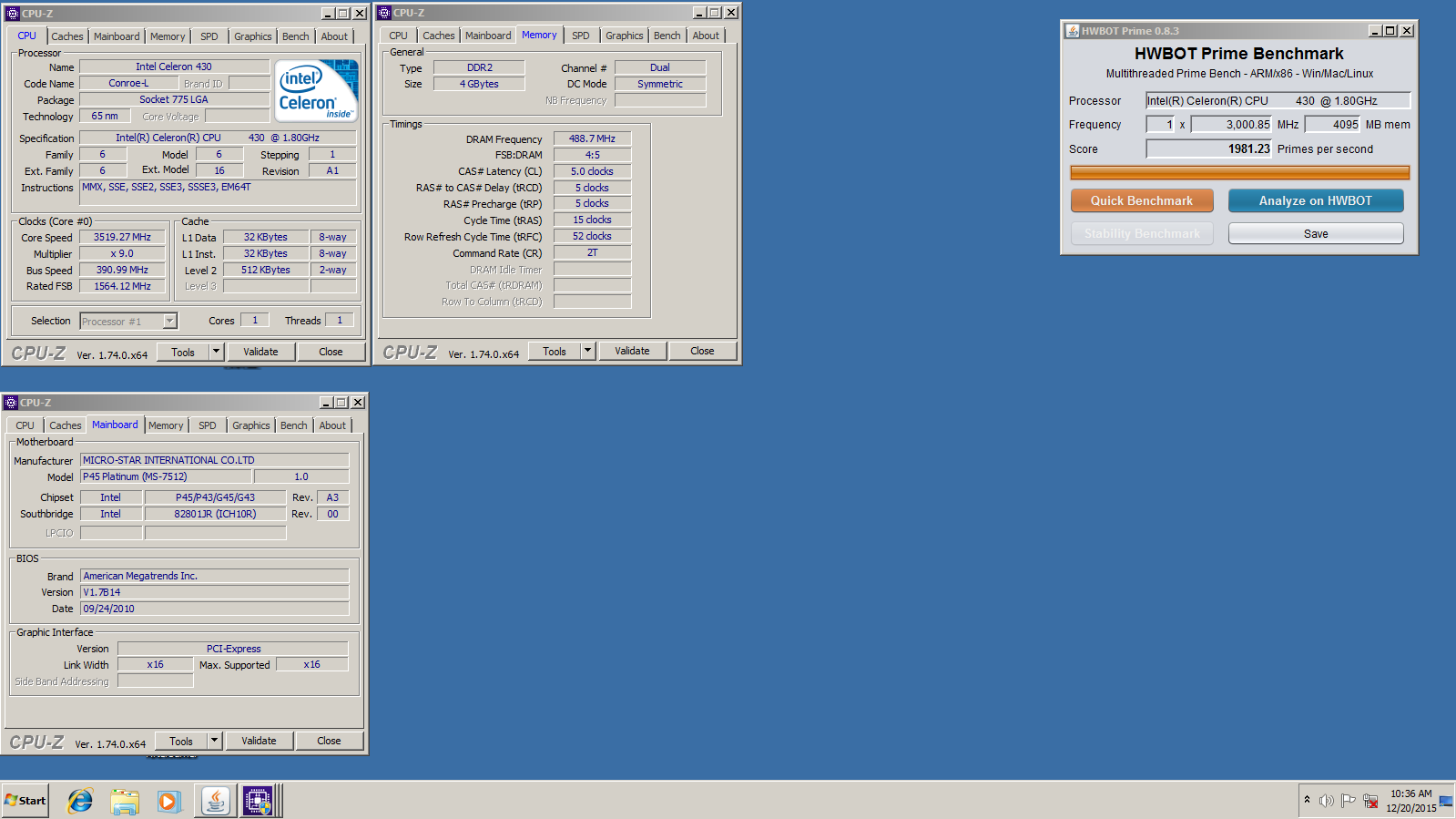Image resolution: width=1456 pixels, height=819 pixels.
Task: Click the orange benchmark progress bar
Action: 1239,172
